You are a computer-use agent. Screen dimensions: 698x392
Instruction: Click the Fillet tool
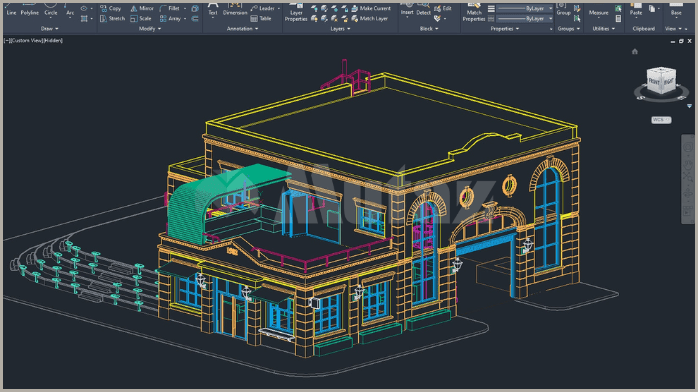[170, 8]
